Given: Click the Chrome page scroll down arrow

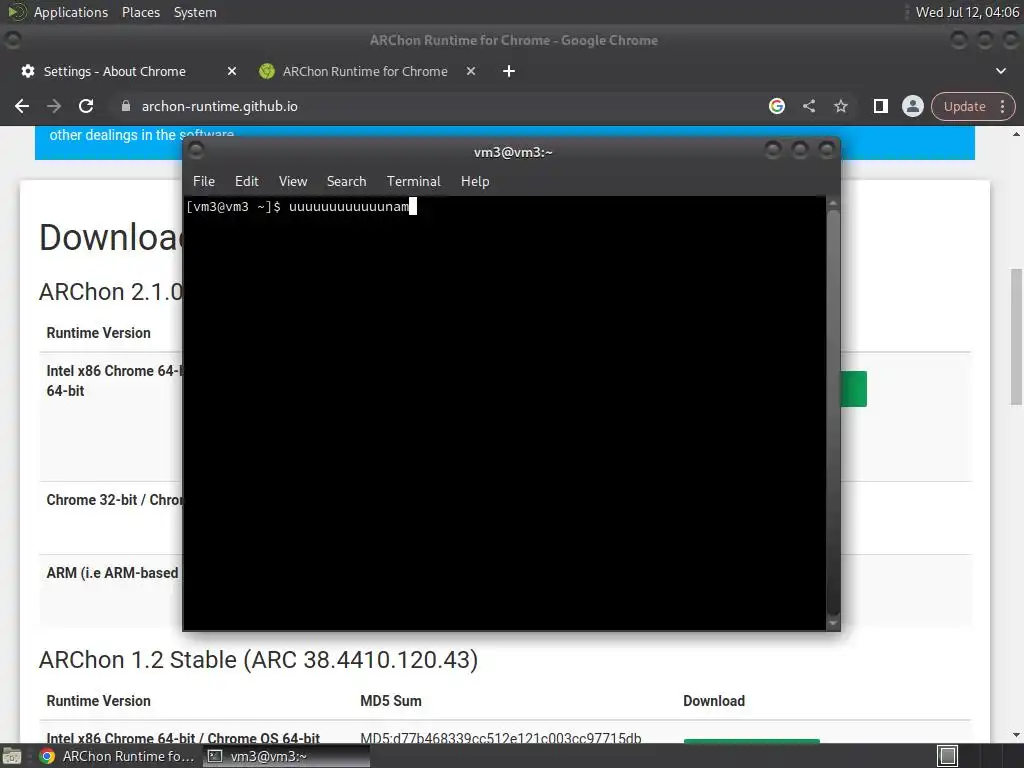Looking at the screenshot, I should (x=1016, y=735).
